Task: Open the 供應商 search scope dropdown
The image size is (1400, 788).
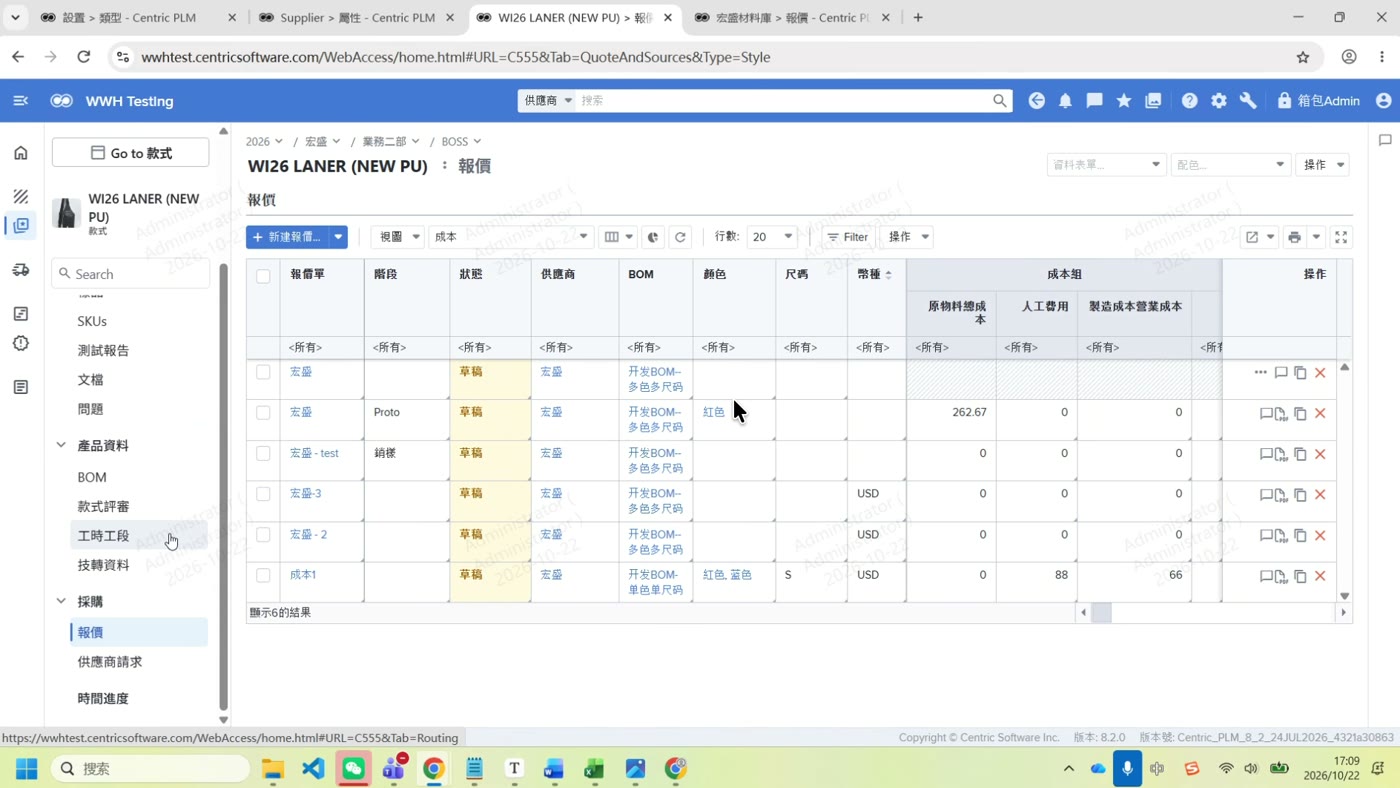Action: (547, 101)
